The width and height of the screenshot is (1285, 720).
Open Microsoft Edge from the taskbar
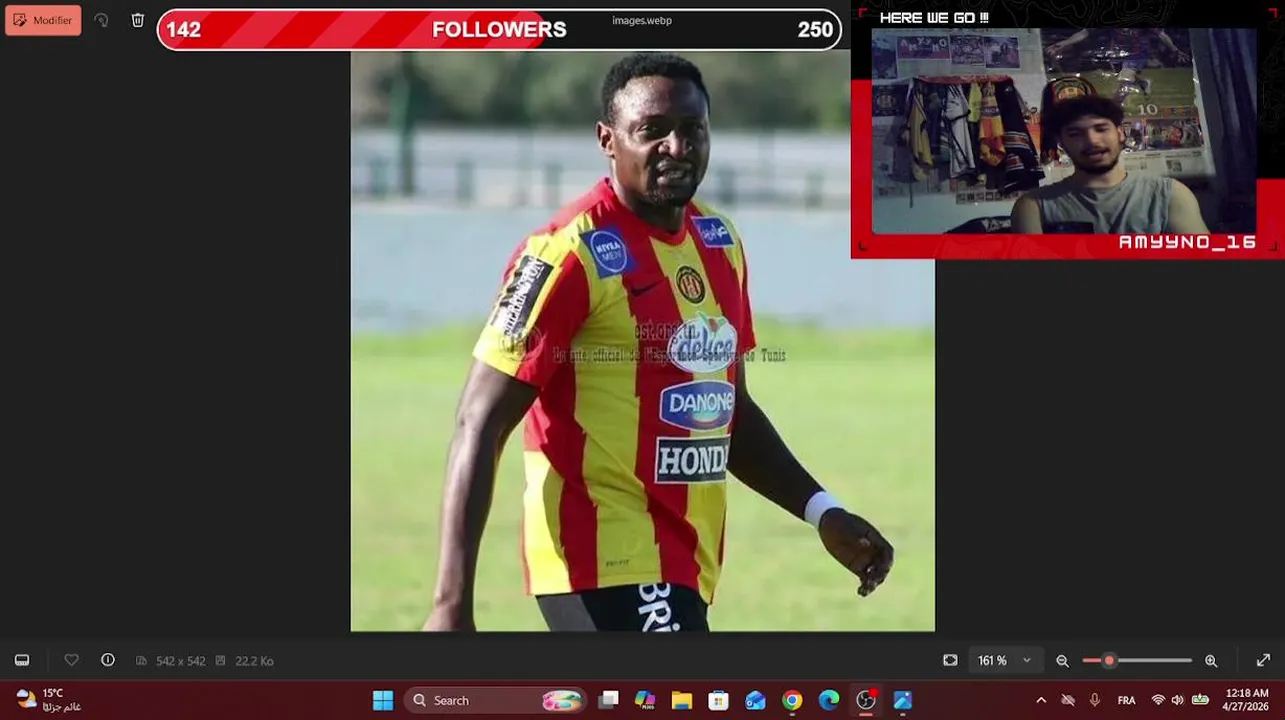(829, 700)
